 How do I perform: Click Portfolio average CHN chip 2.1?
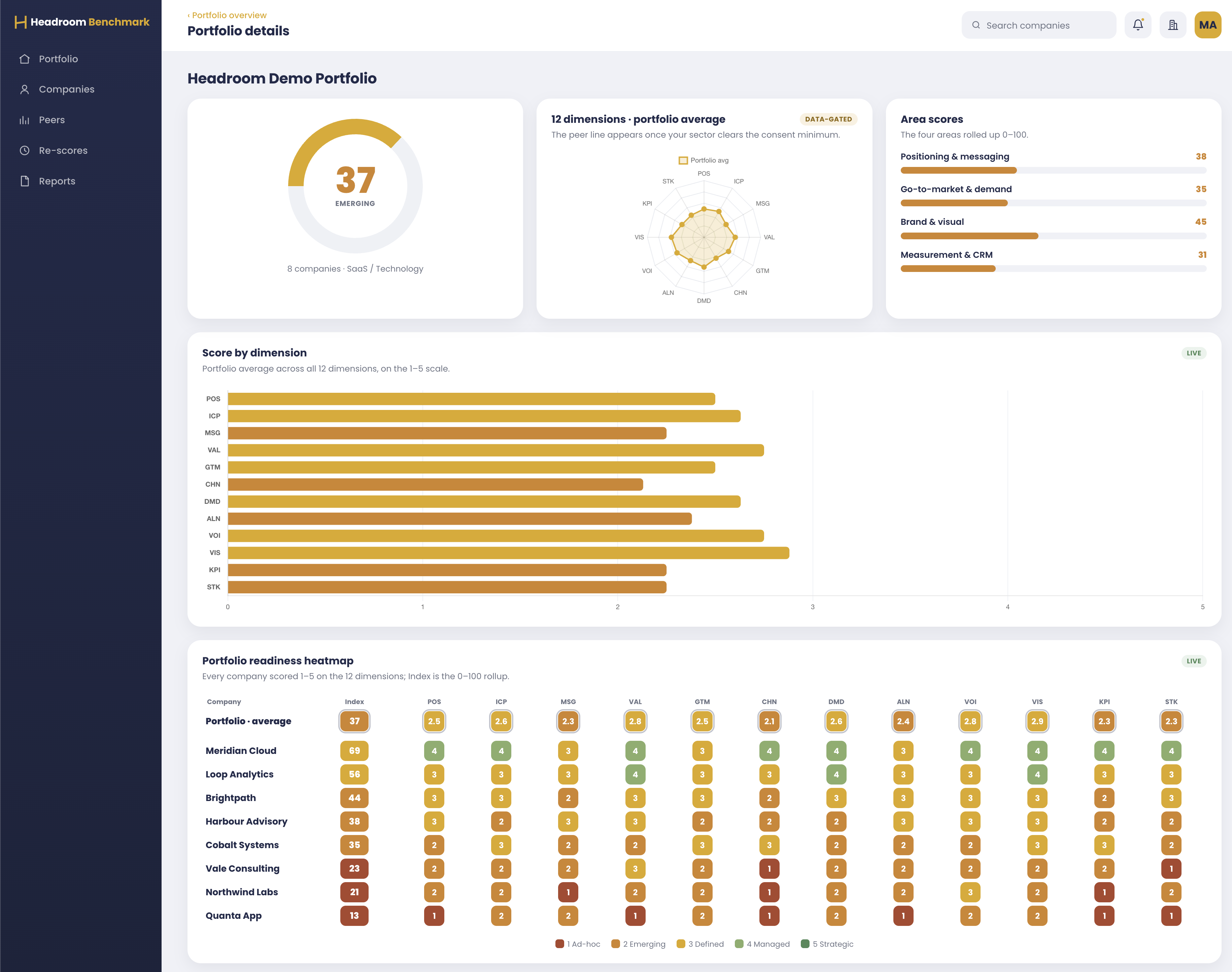(769, 722)
